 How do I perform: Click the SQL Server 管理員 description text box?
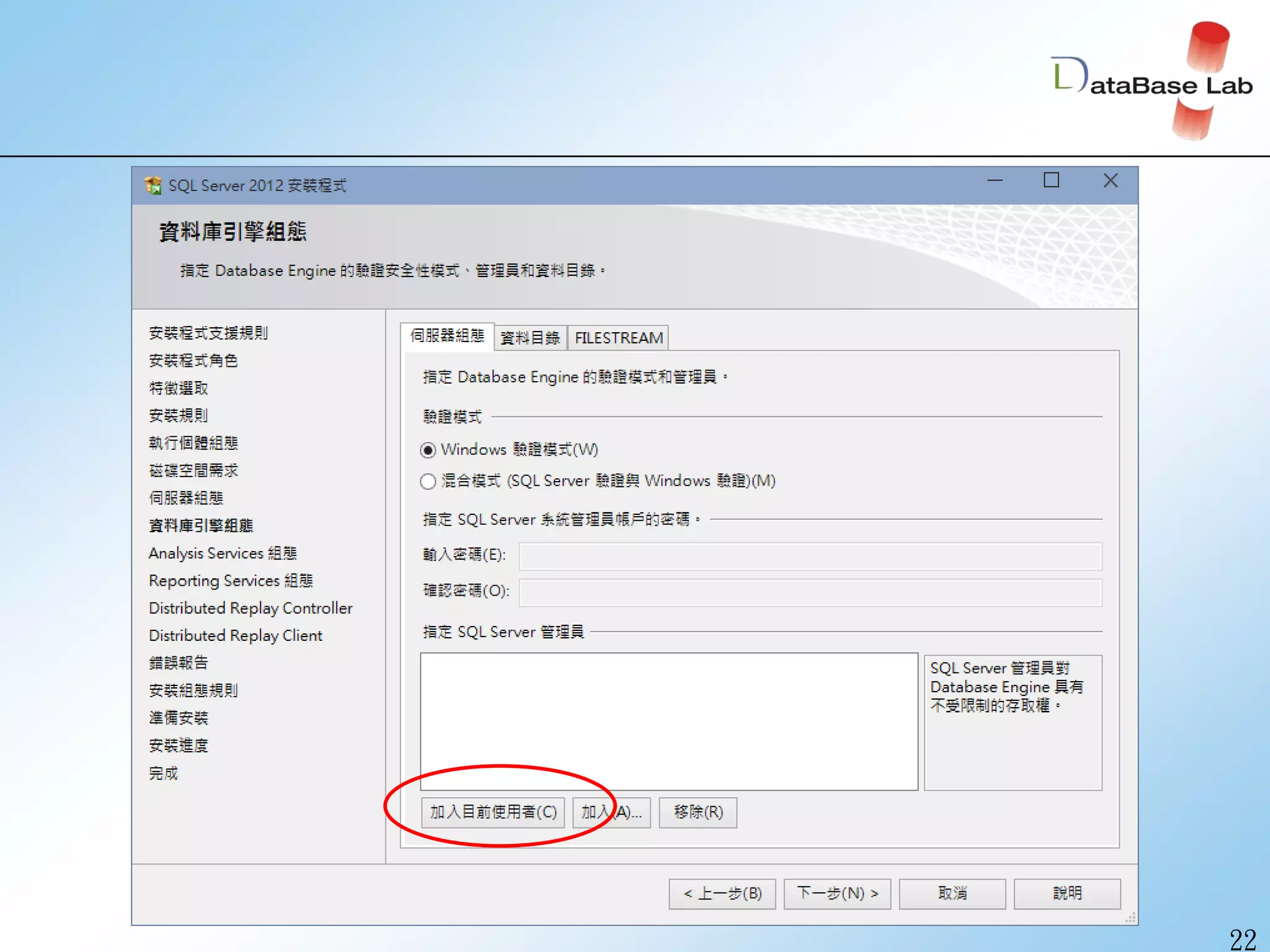1013,723
